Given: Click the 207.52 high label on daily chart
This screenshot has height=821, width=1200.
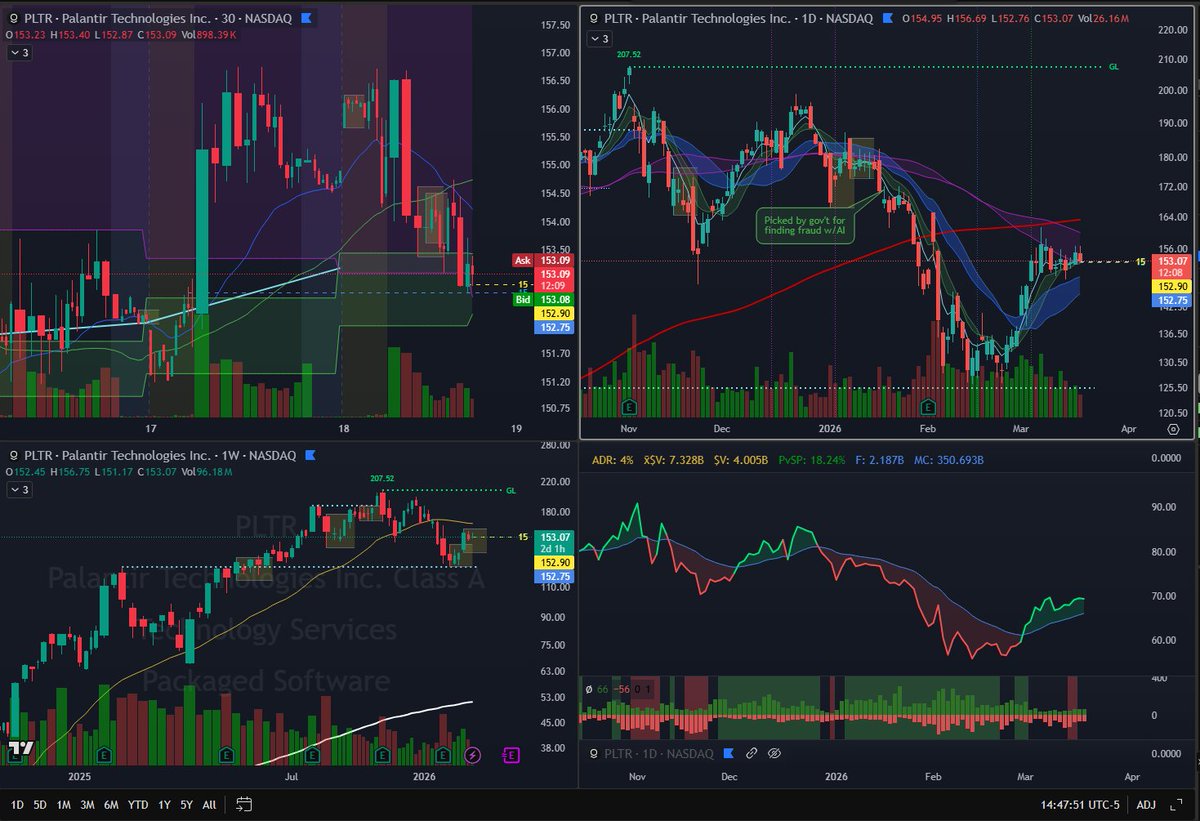Looking at the screenshot, I should click(x=630, y=56).
